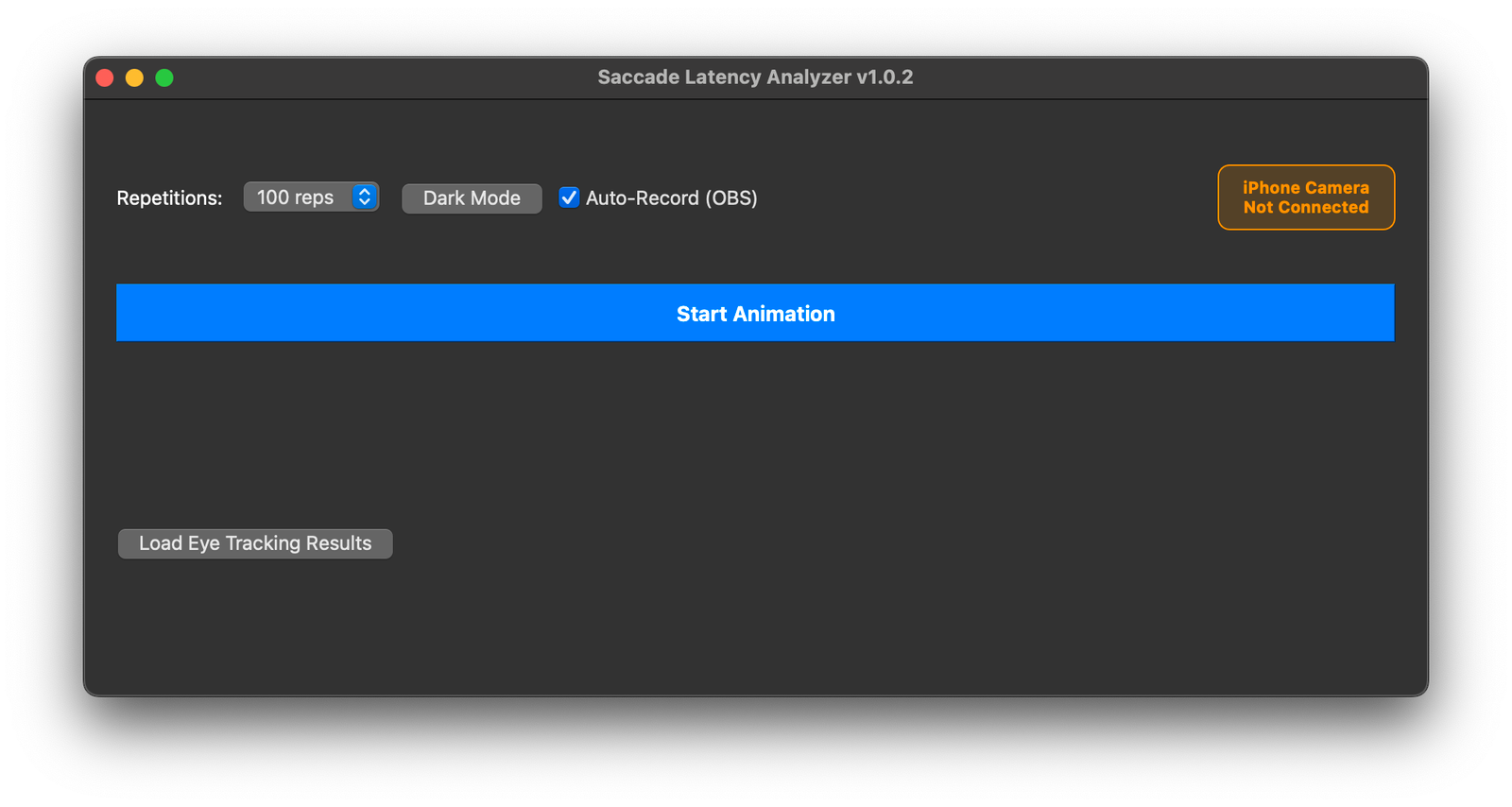Screen dimensions: 1512x807
Task: Click the Saccade Latency Analyzer title bar
Action: [x=755, y=77]
